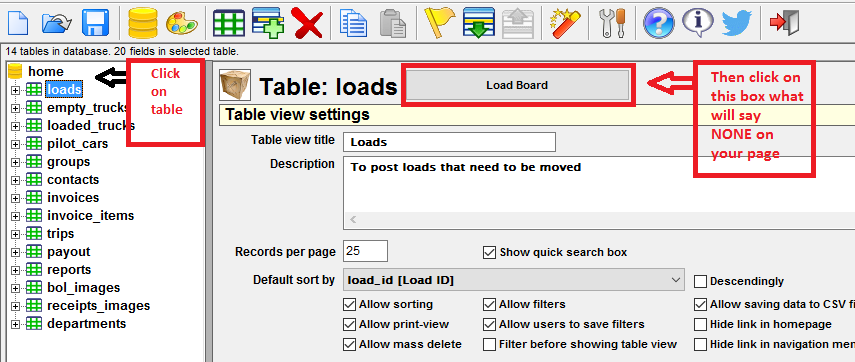Click the Twitter bird icon

(737, 23)
